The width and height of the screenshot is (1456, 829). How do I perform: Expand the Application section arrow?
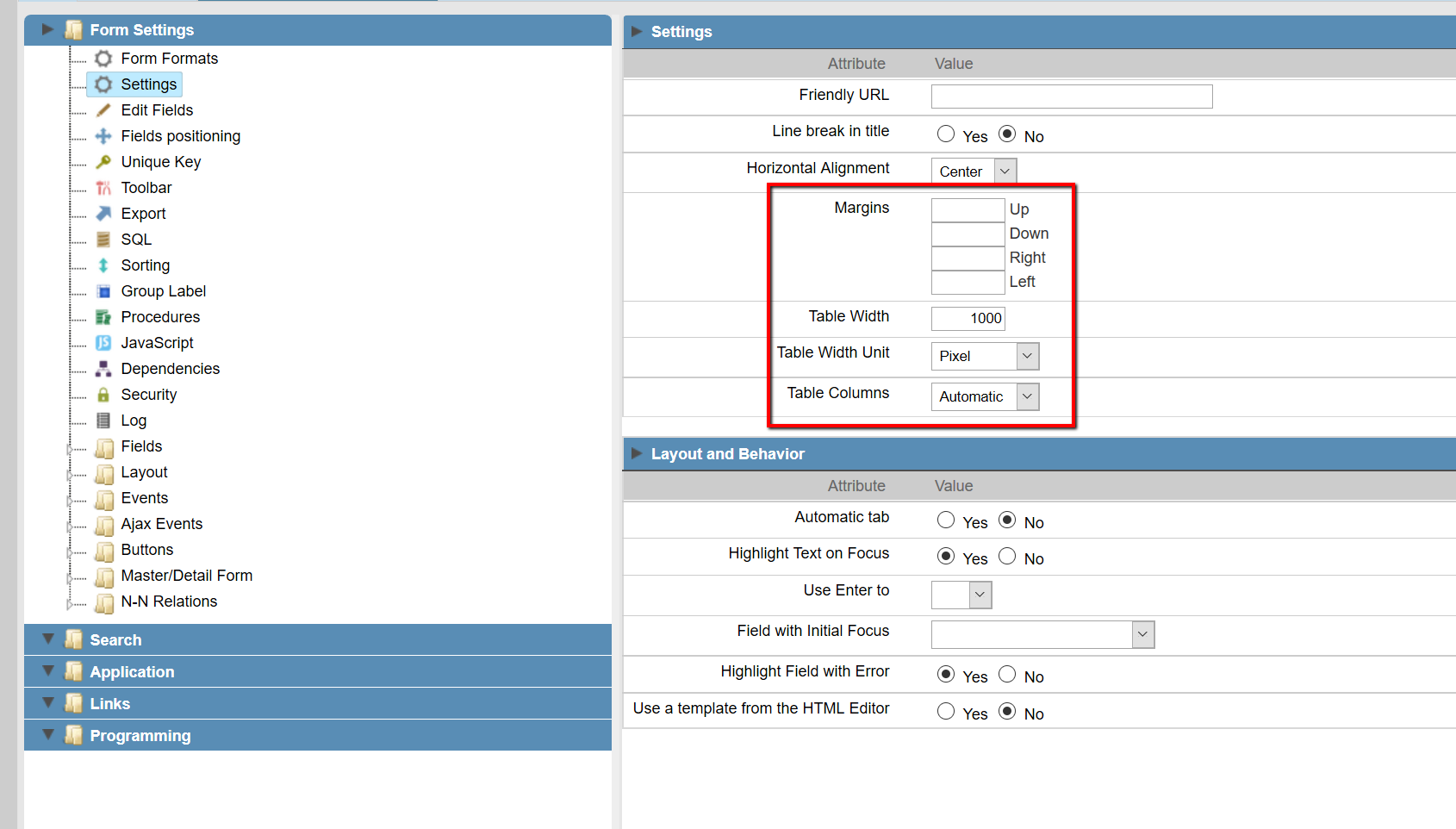click(x=48, y=671)
